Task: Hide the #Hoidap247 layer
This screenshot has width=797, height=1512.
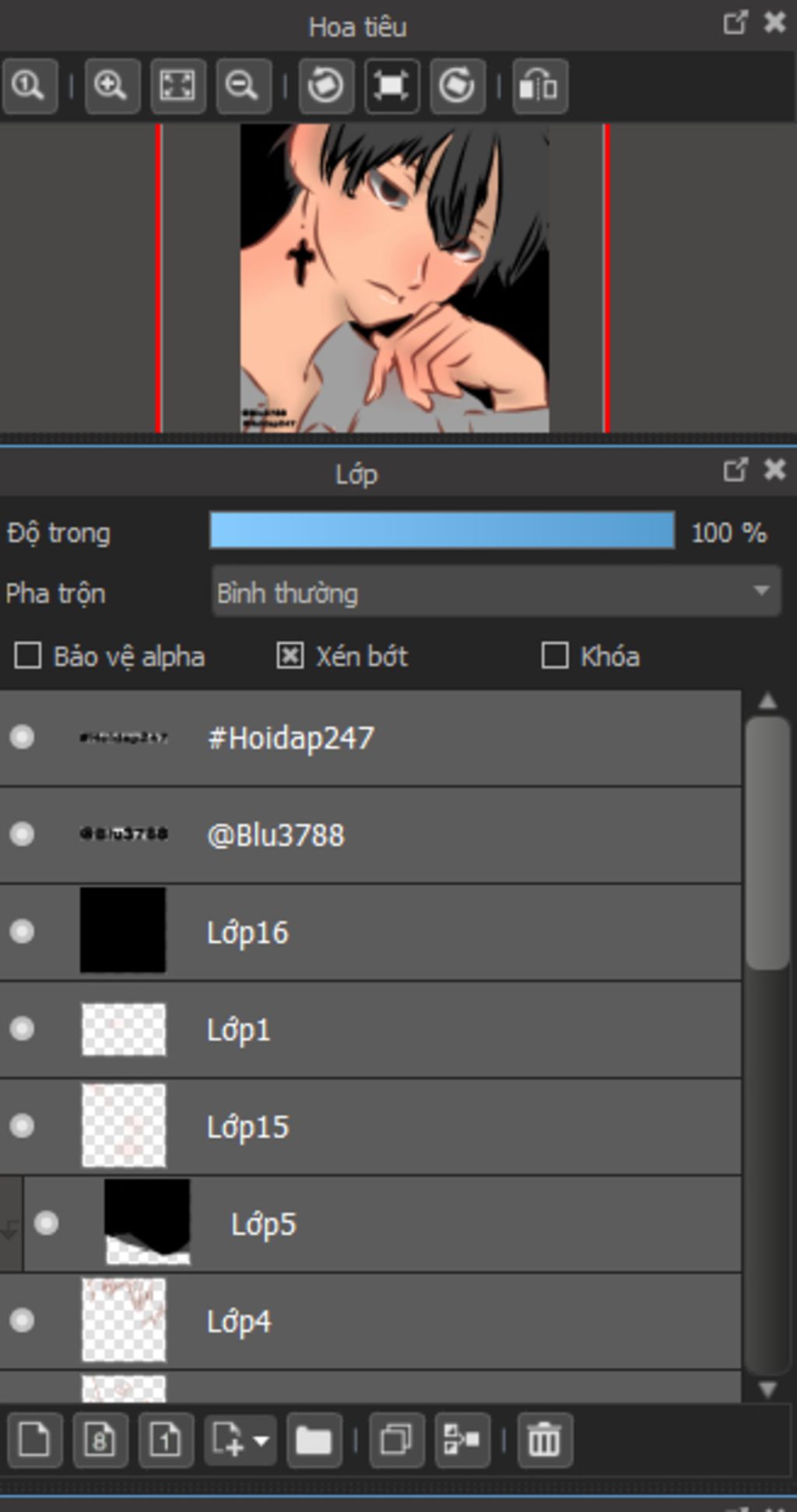Action: tap(22, 737)
